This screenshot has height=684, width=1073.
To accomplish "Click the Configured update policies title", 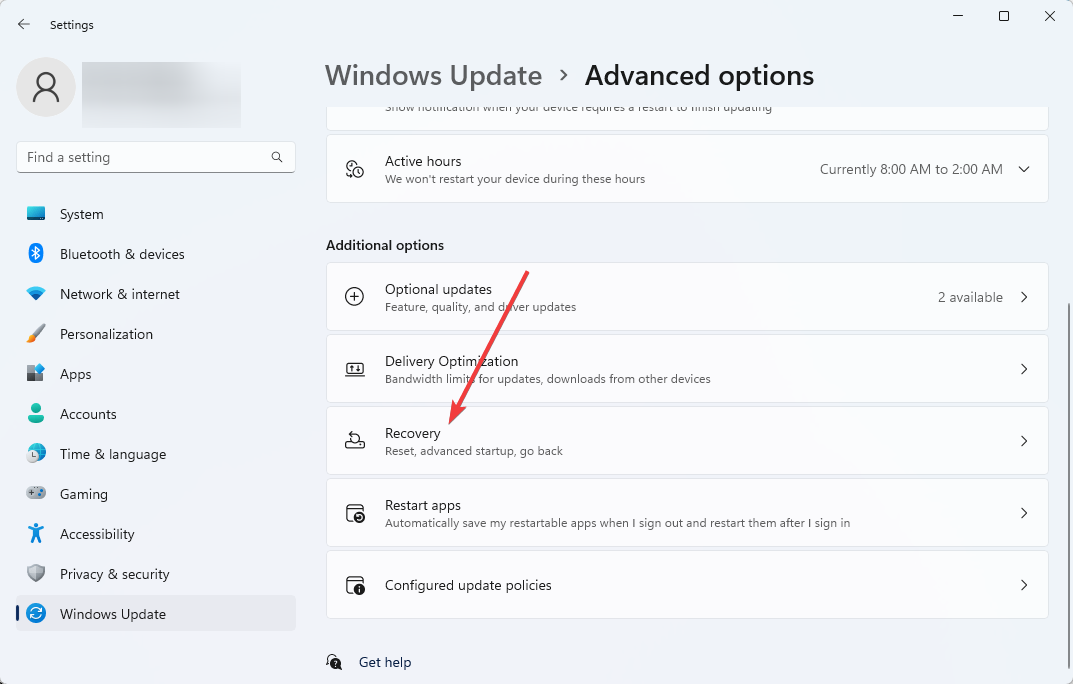I will click(468, 585).
